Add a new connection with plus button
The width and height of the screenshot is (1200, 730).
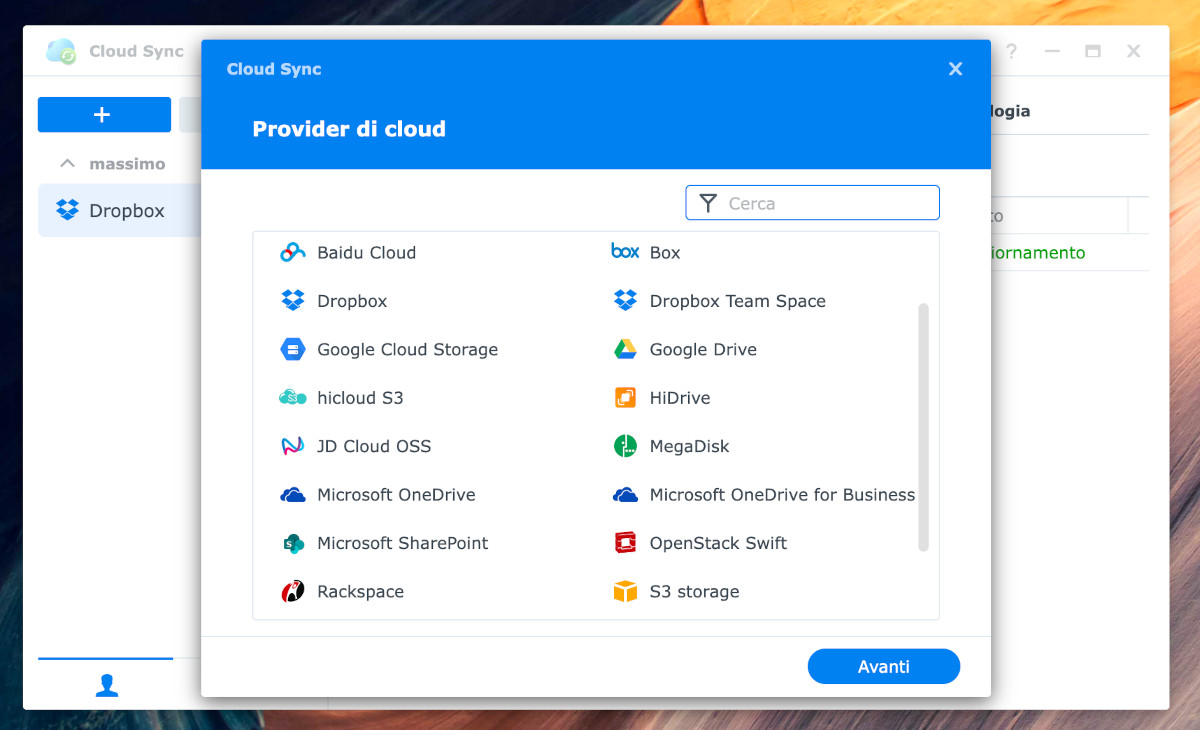click(x=104, y=115)
